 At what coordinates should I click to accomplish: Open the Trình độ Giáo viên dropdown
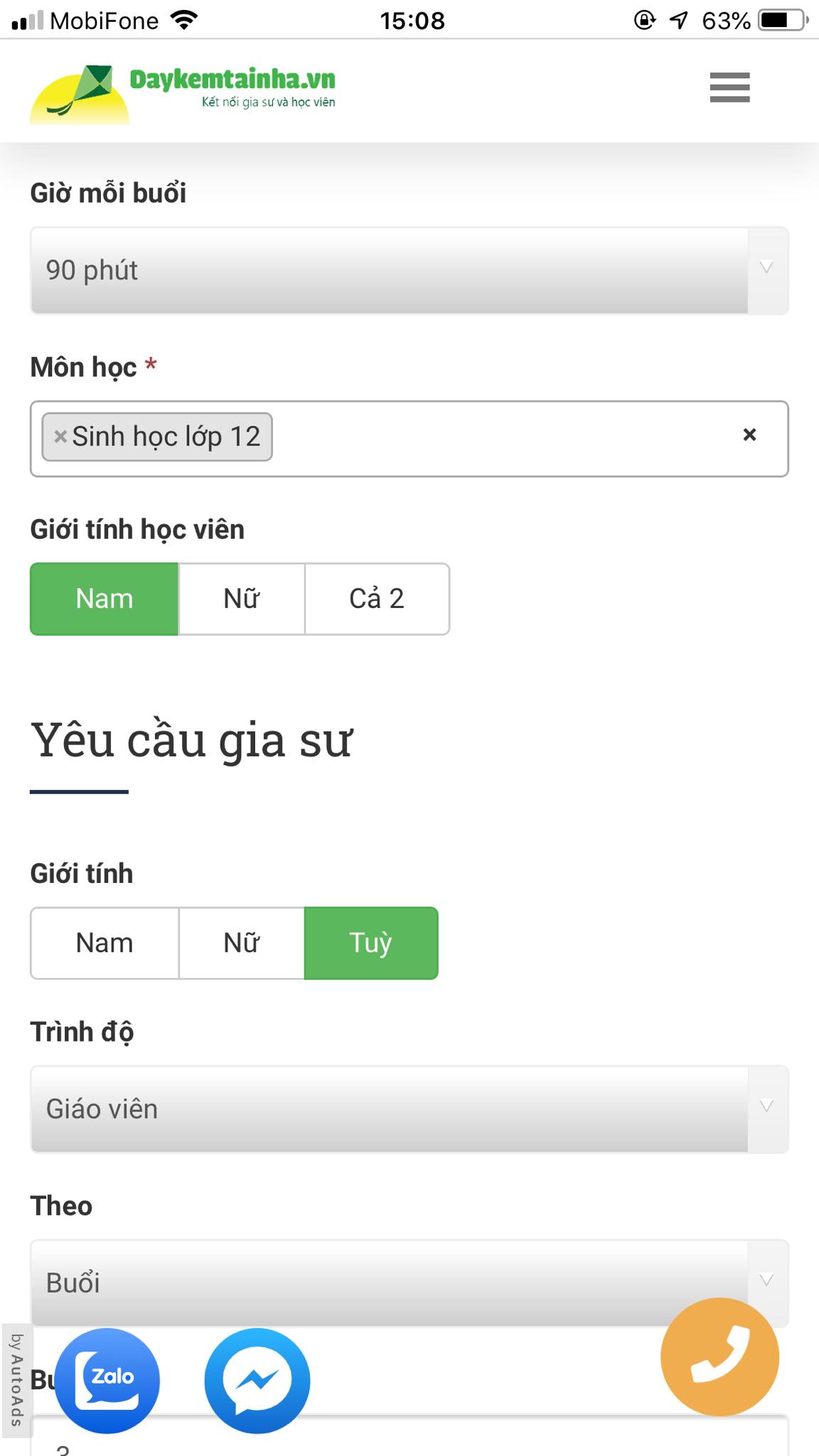click(409, 1109)
